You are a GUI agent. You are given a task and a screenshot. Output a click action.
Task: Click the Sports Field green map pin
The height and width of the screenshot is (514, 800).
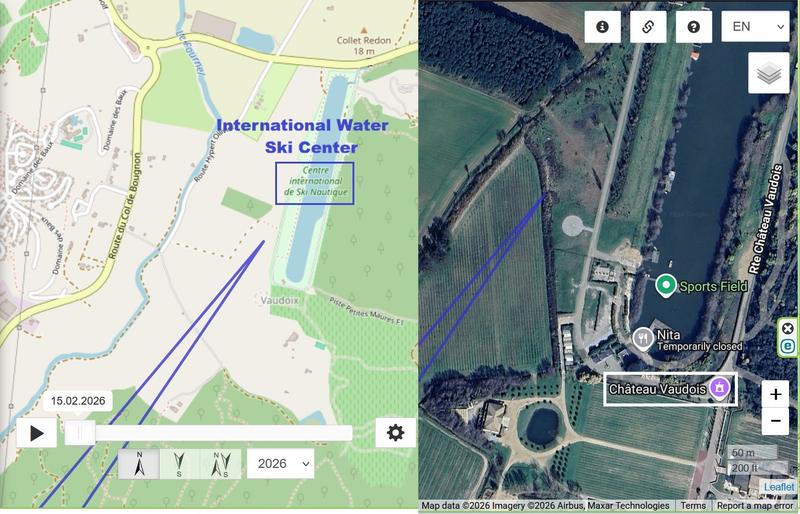[665, 285]
